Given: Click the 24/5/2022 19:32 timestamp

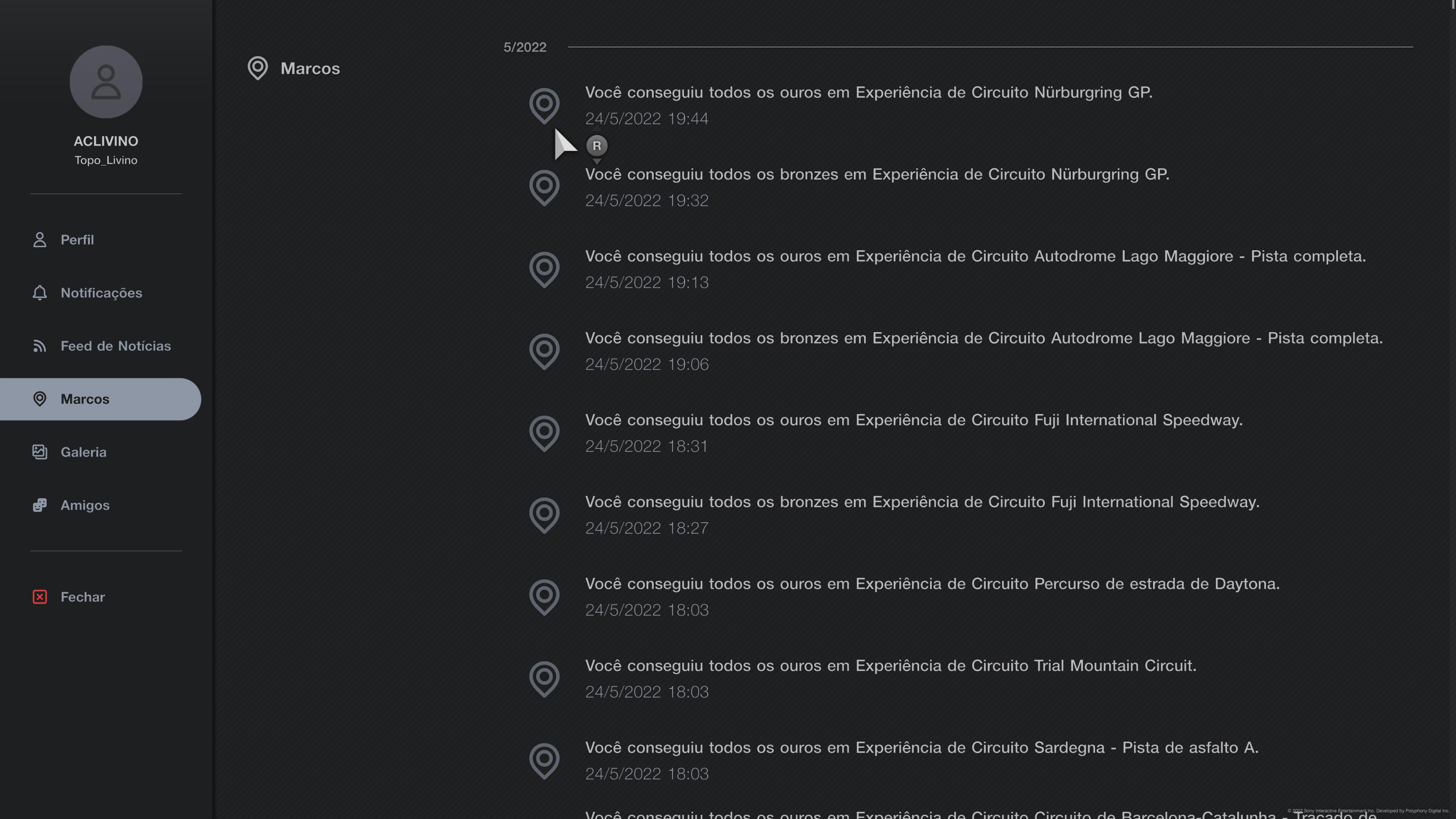Looking at the screenshot, I should [x=646, y=201].
